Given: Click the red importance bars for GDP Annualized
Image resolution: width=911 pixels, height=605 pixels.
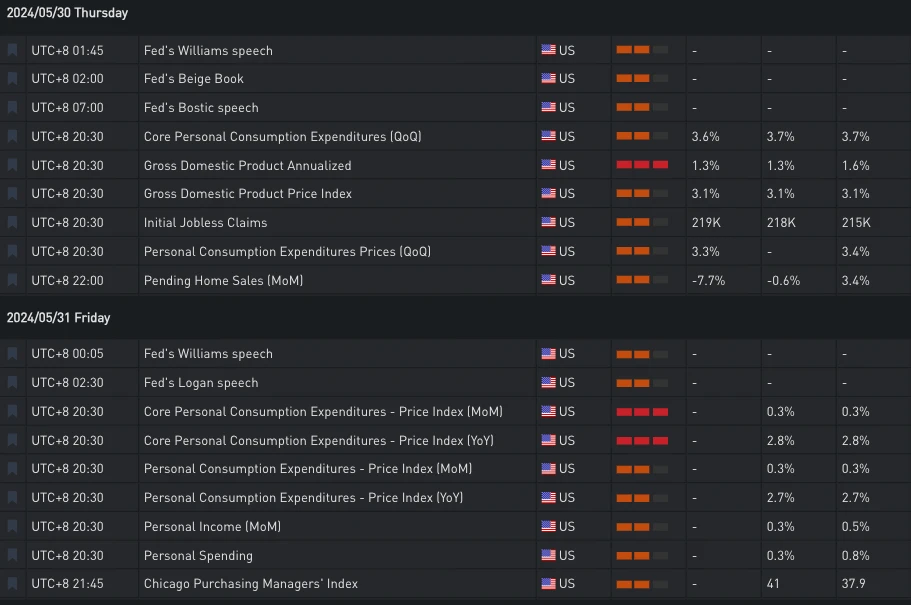Looking at the screenshot, I should [642, 165].
